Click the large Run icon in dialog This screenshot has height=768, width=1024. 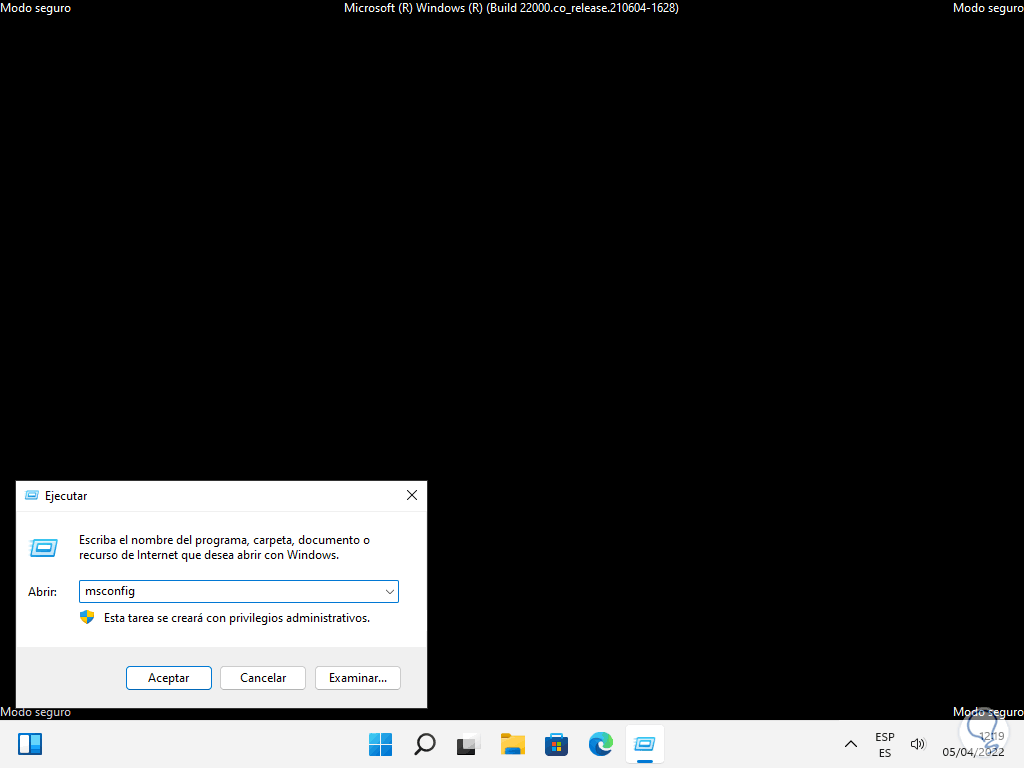click(44, 547)
